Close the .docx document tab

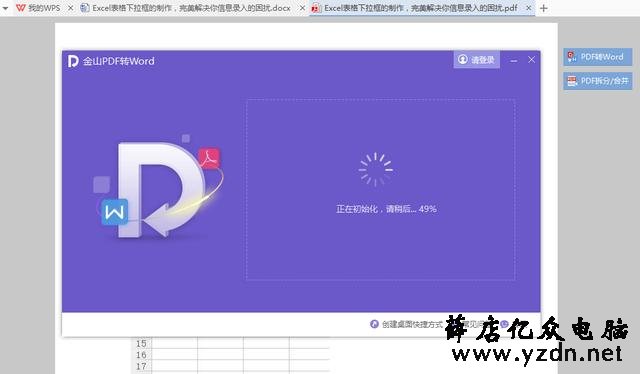(x=302, y=8)
